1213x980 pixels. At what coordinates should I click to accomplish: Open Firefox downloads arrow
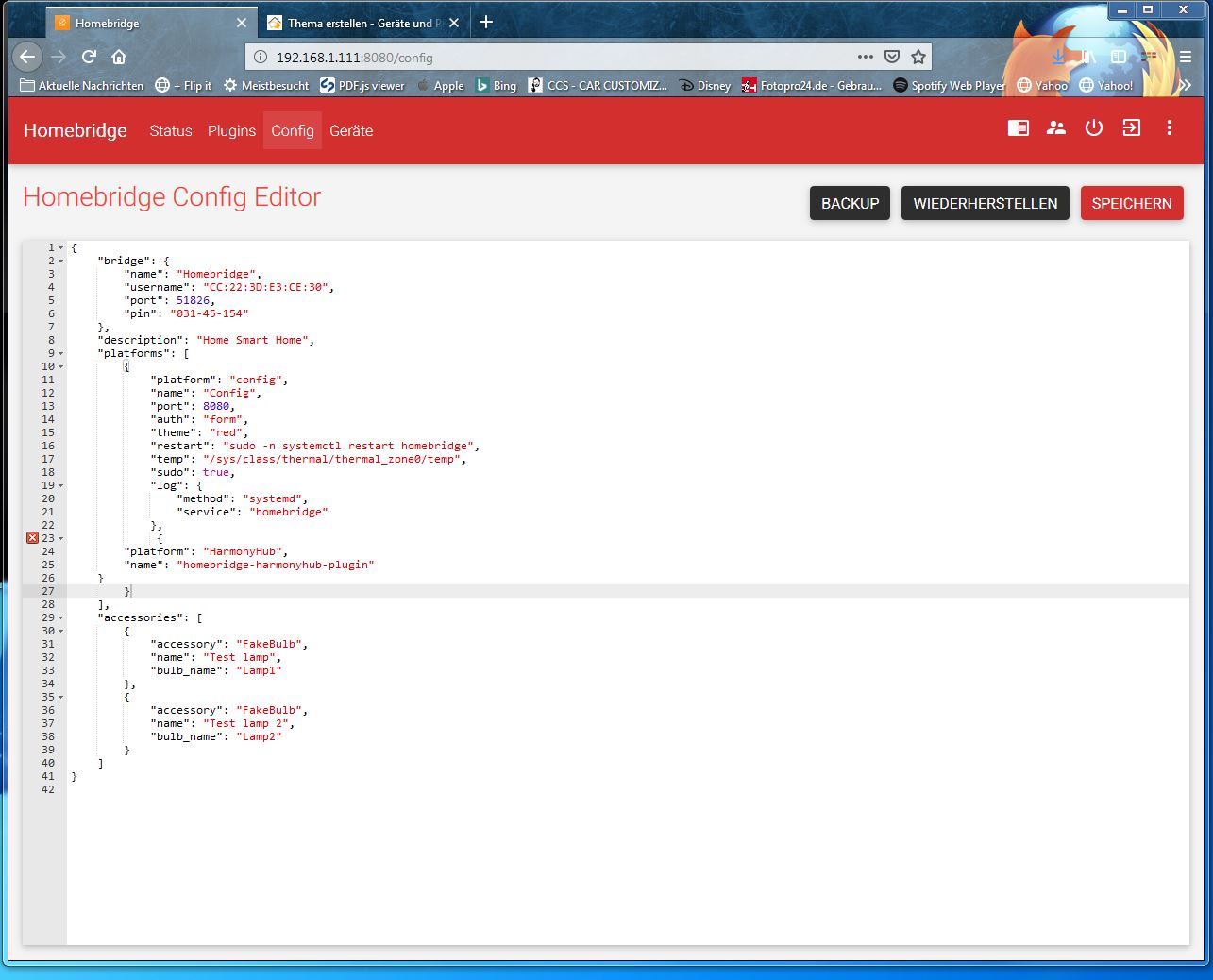click(x=1058, y=58)
